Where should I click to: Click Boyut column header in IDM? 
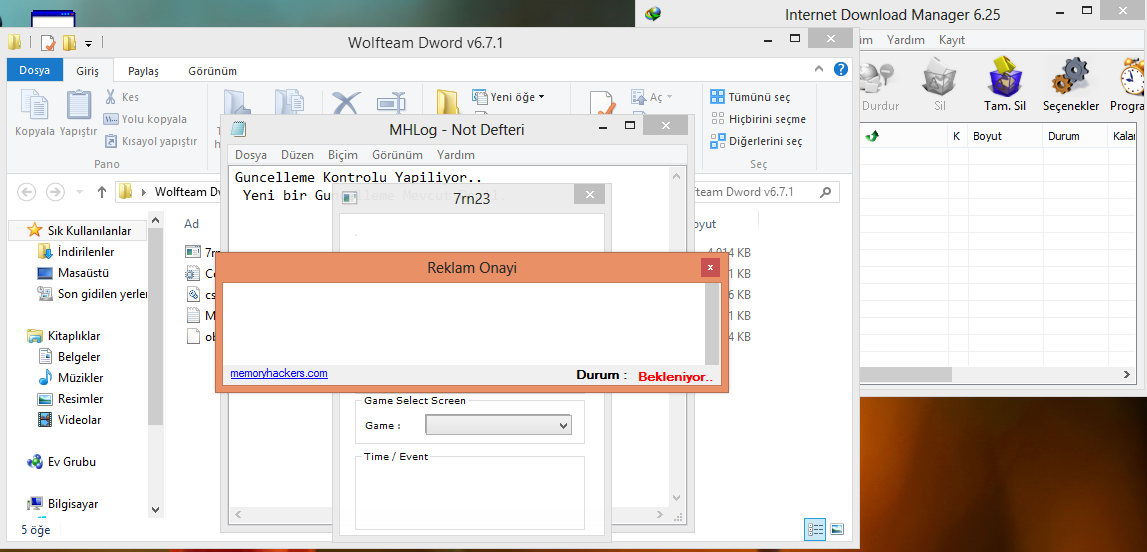coord(1005,136)
